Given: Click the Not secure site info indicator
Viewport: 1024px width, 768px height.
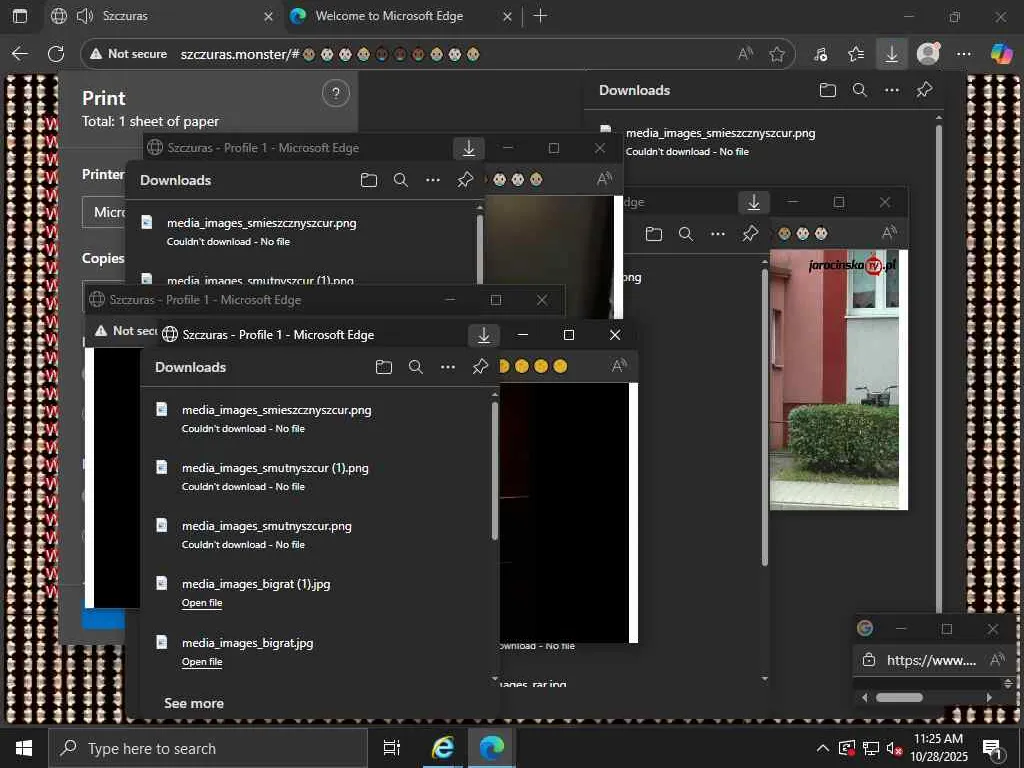Looking at the screenshot, I should [x=126, y=54].
